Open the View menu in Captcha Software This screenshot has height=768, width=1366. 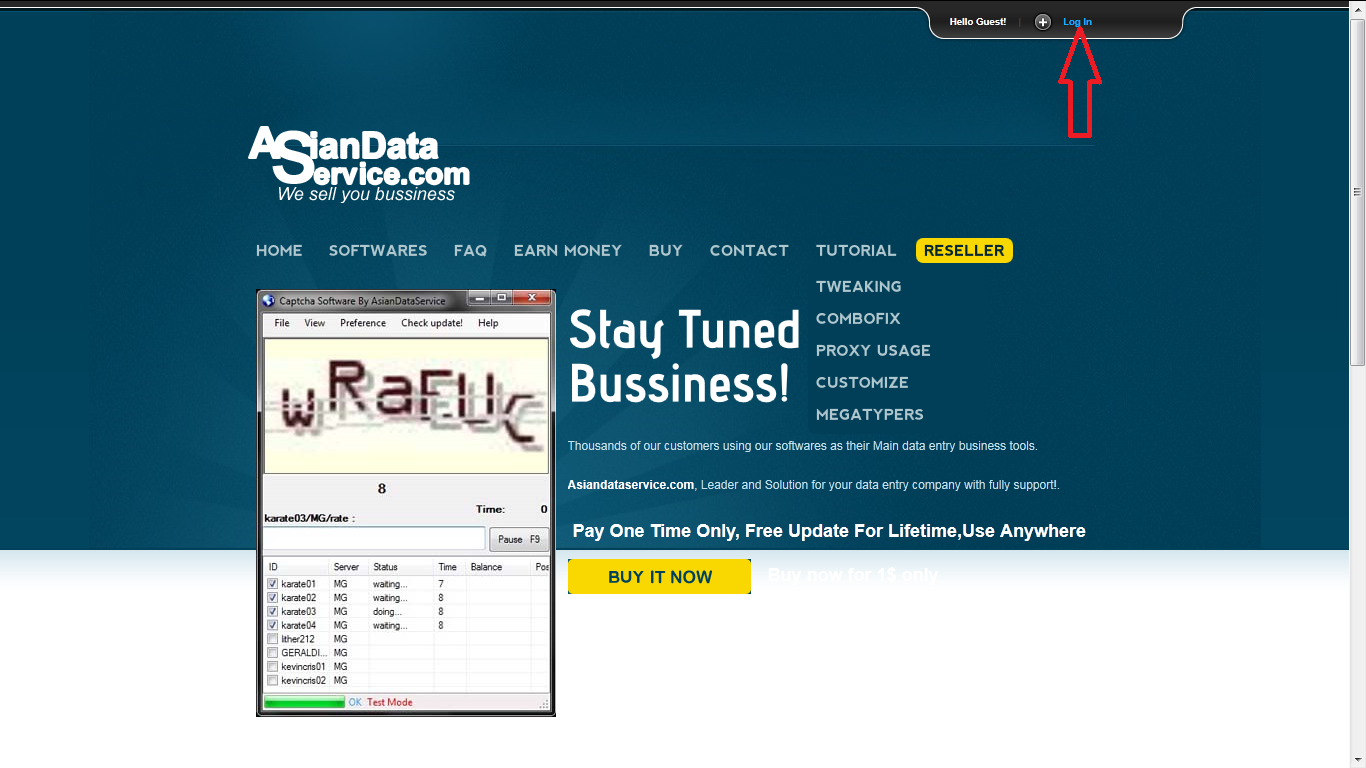point(315,323)
